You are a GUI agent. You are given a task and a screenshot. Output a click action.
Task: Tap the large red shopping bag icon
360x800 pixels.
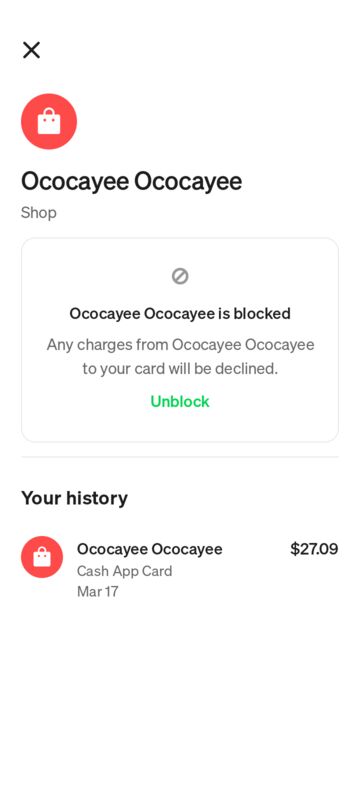[49, 121]
